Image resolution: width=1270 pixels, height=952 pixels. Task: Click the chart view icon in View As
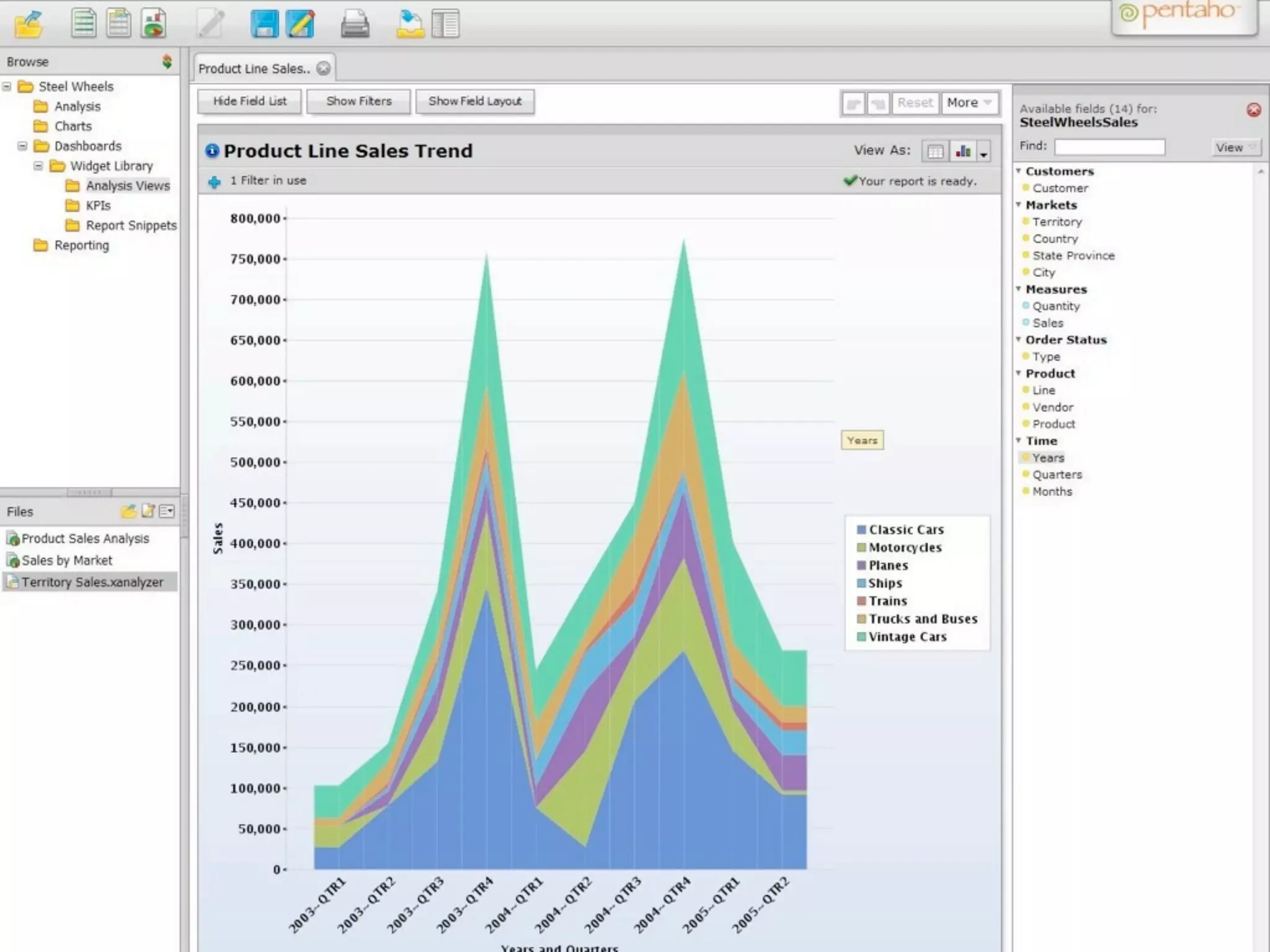(x=963, y=151)
